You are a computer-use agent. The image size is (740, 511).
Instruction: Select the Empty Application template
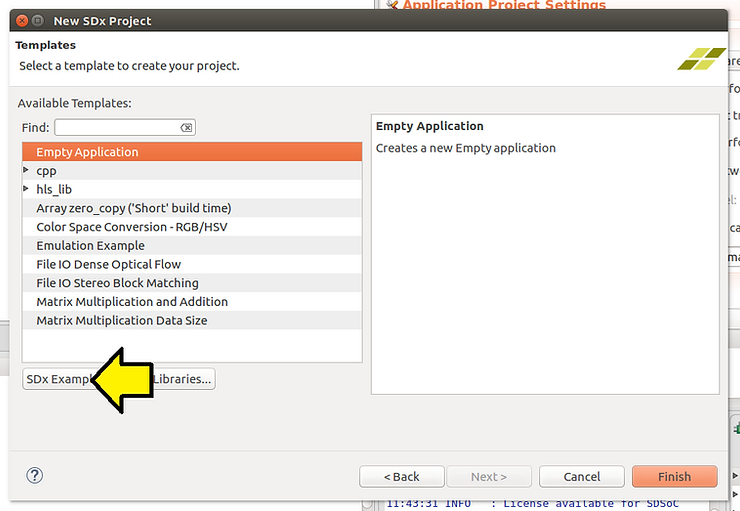[87, 152]
